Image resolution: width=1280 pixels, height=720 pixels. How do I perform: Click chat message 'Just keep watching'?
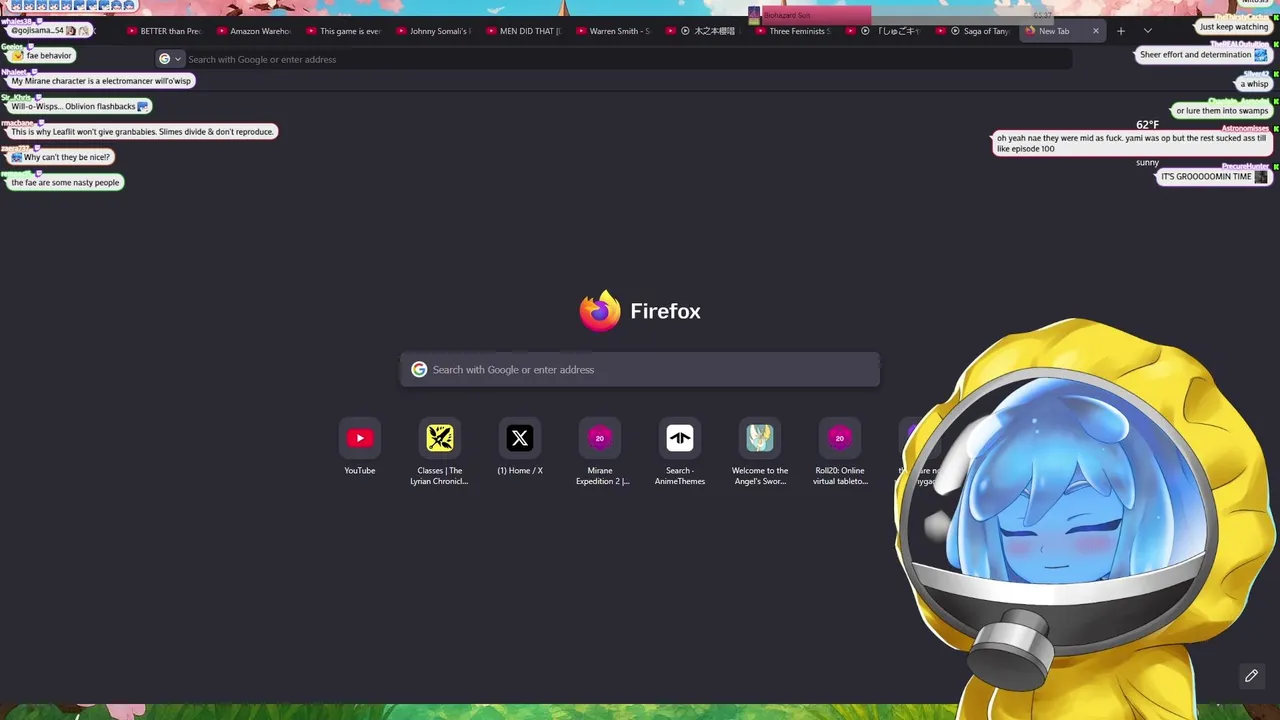click(x=1234, y=27)
